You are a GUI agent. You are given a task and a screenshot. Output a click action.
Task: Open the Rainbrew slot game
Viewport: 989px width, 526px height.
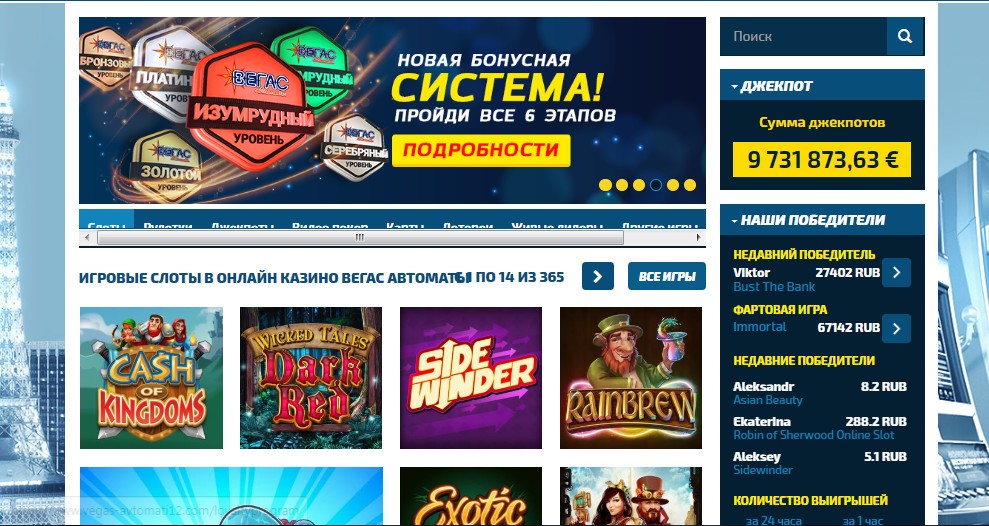631,378
